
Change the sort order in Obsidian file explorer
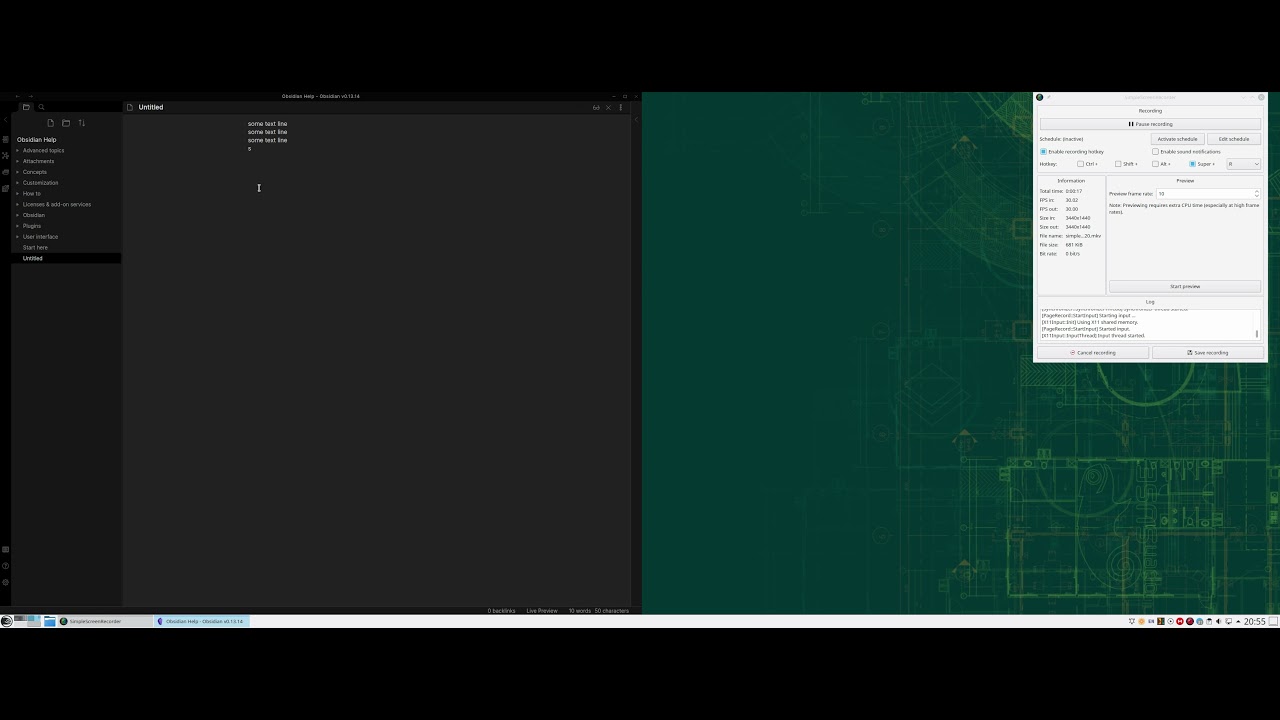(82, 123)
